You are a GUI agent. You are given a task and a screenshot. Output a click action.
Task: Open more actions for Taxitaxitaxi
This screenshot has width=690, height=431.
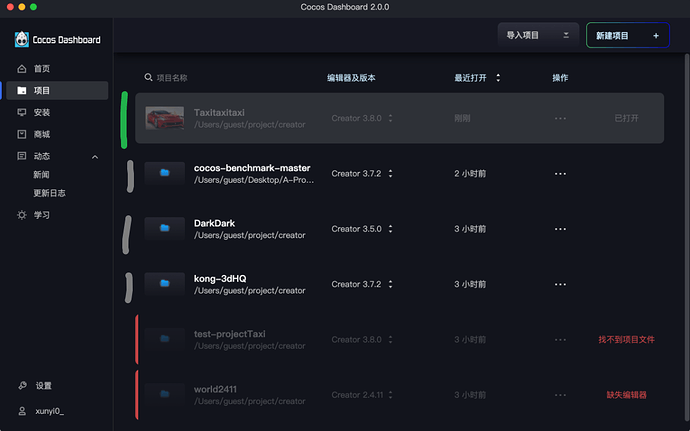click(x=560, y=118)
